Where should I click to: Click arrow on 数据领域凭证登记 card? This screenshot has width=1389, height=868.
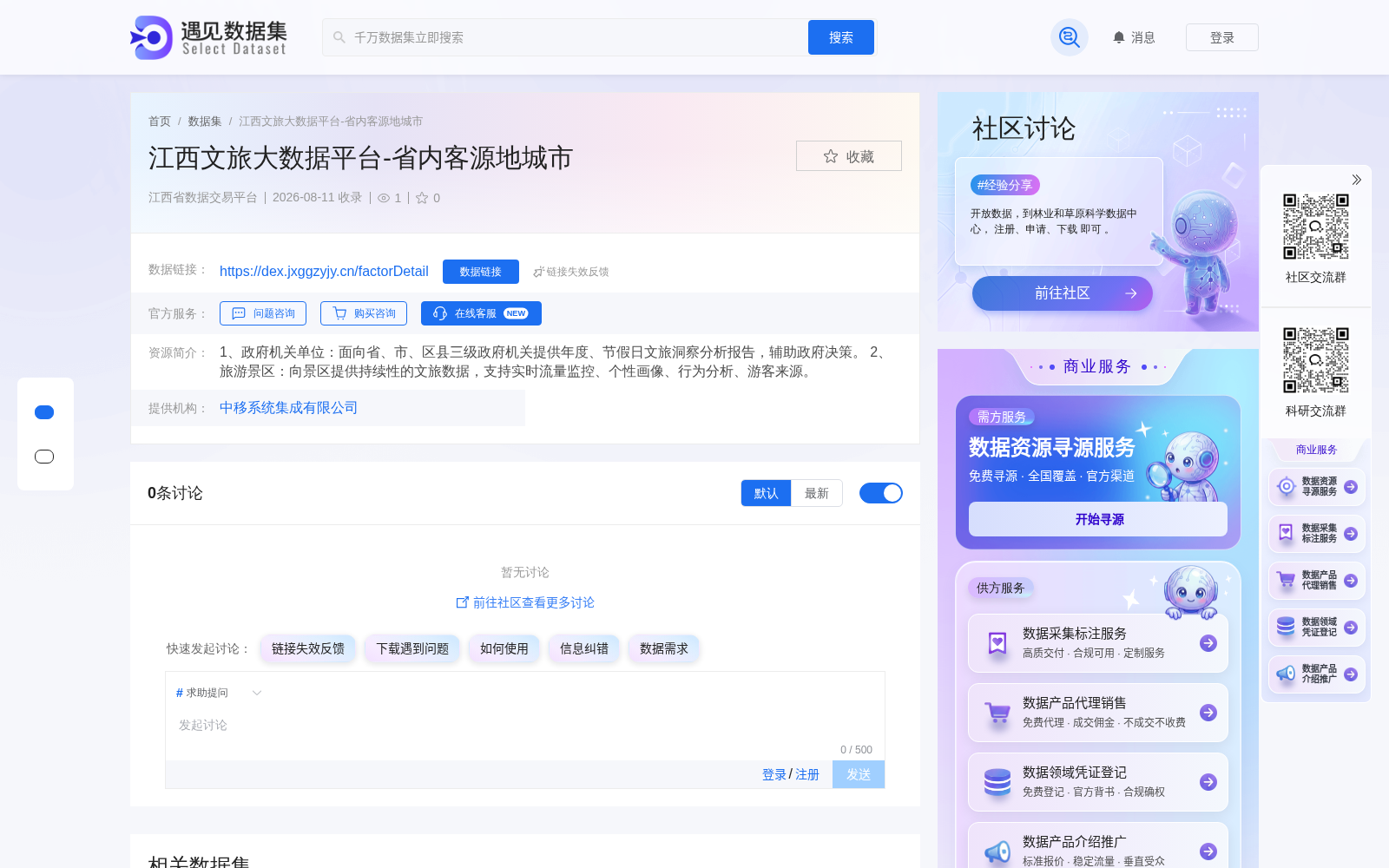1208,782
